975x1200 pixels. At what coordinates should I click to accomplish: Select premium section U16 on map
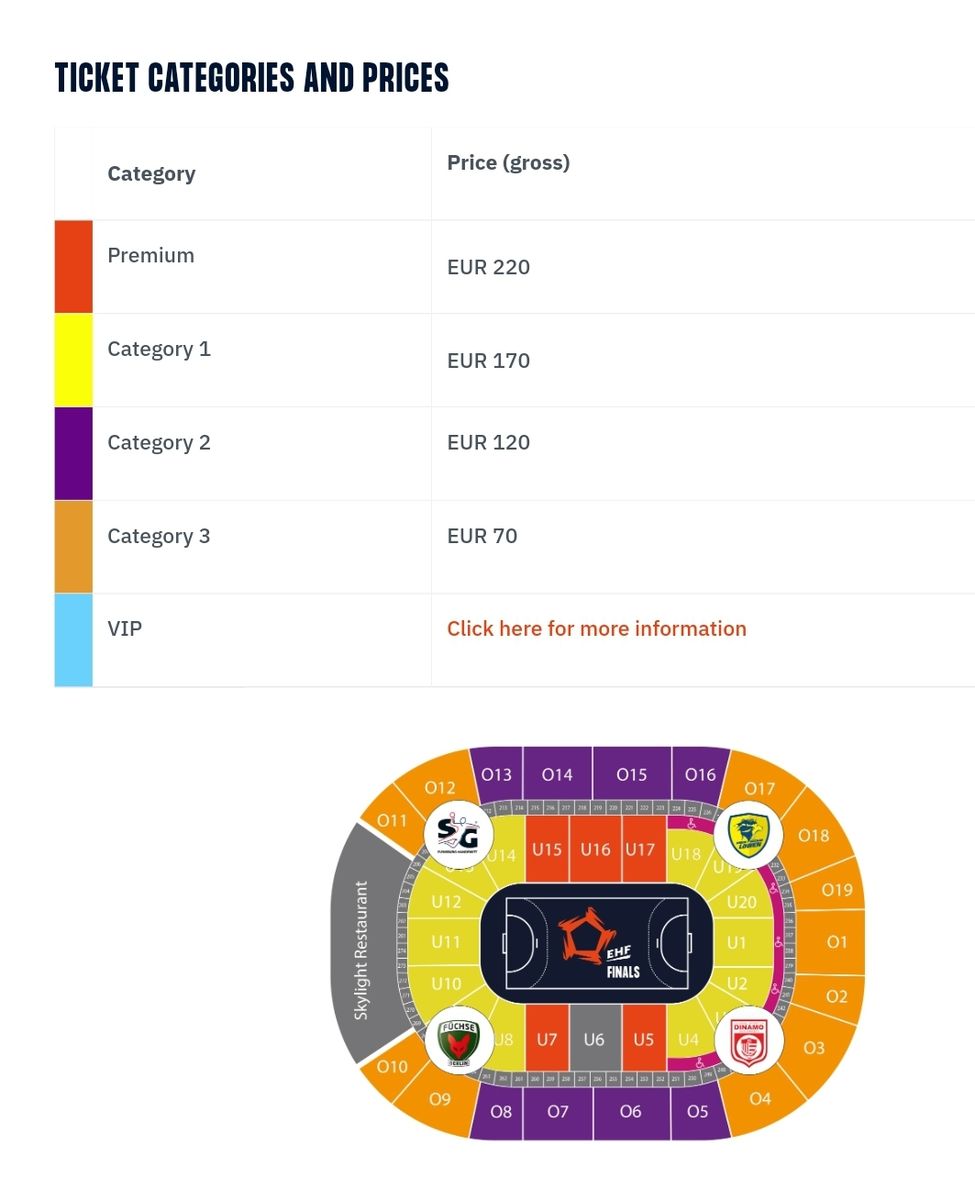(x=595, y=850)
